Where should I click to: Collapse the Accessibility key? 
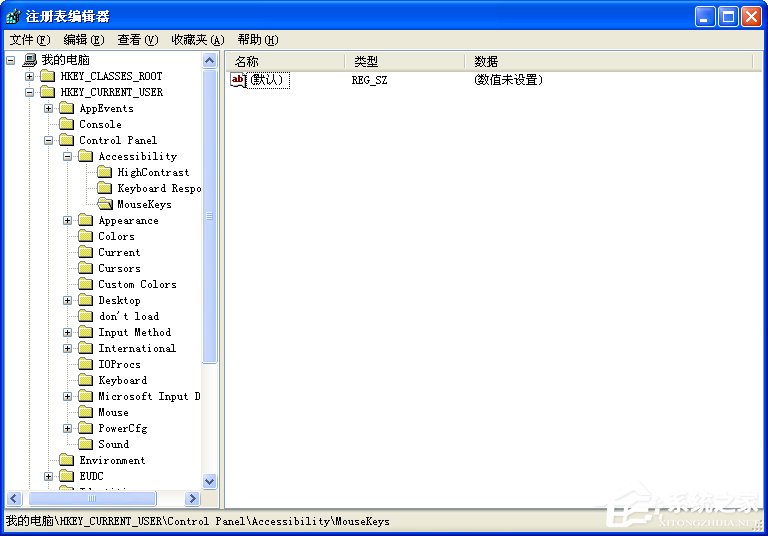pyautogui.click(x=68, y=156)
